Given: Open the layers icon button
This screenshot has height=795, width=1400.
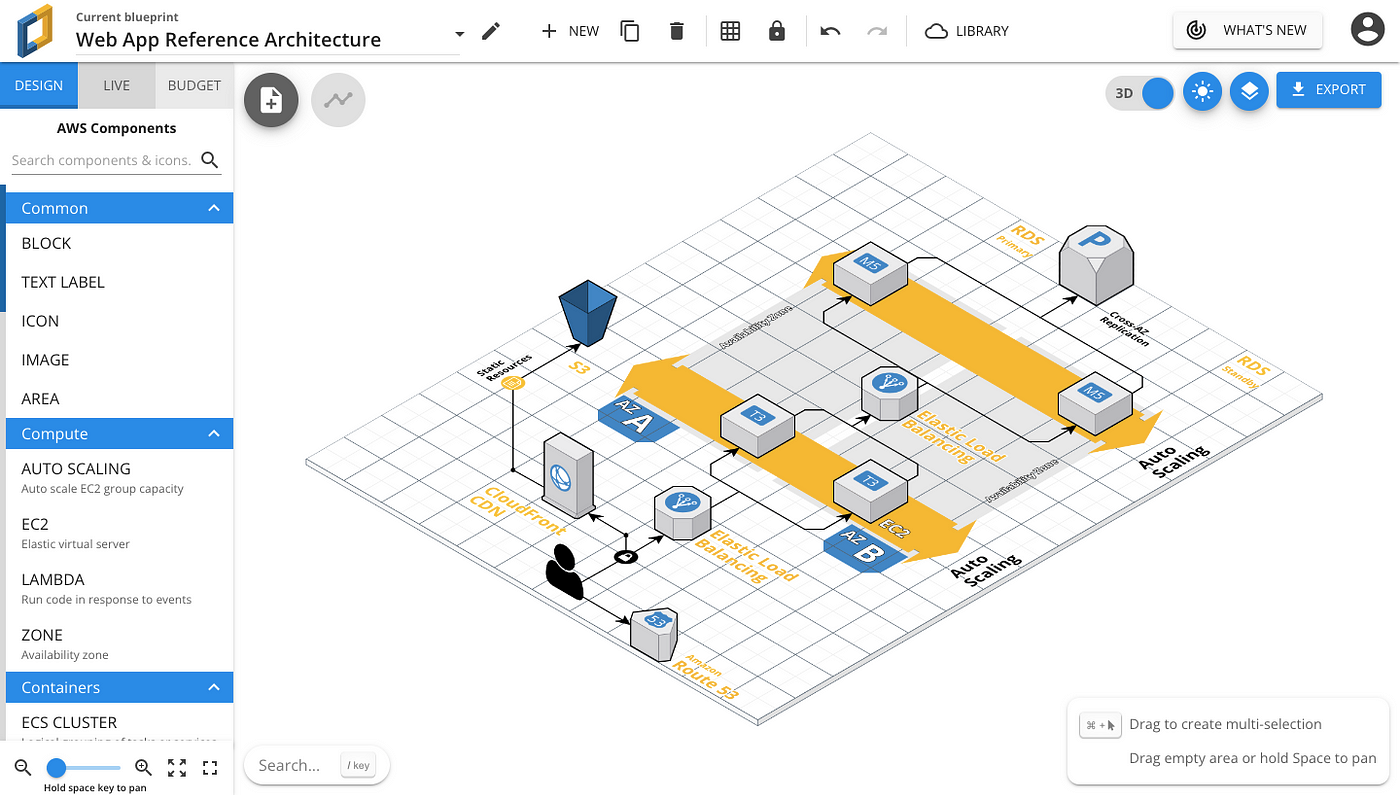Looking at the screenshot, I should [1249, 91].
